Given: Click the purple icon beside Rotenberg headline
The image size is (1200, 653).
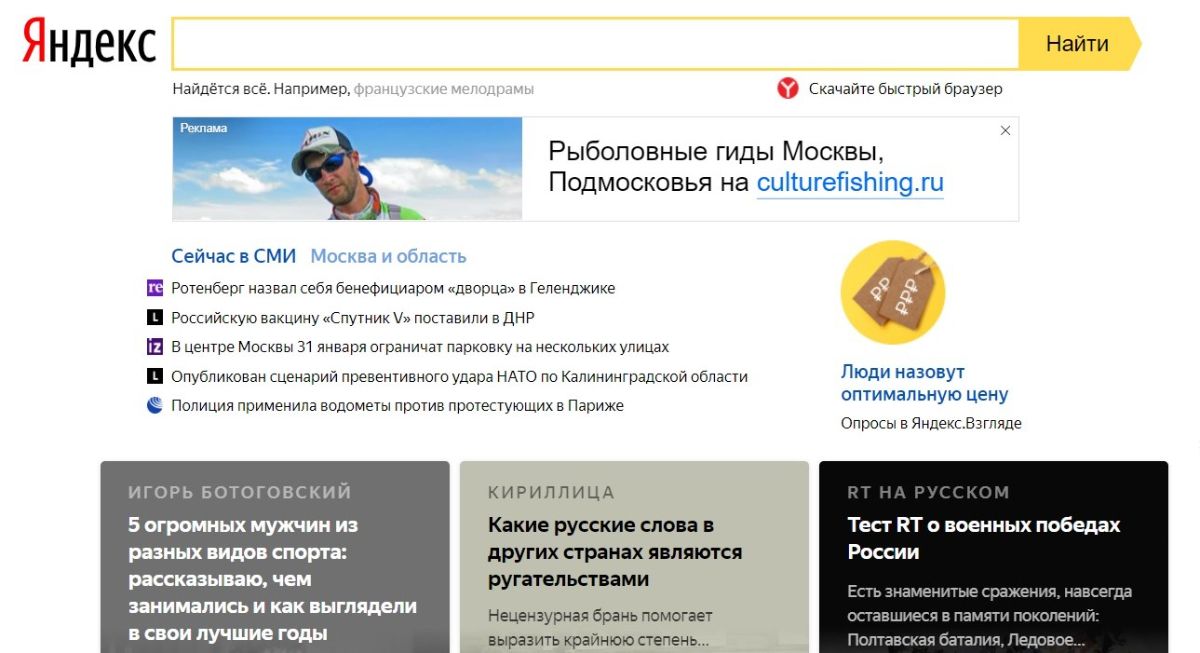Looking at the screenshot, I should pyautogui.click(x=155, y=288).
